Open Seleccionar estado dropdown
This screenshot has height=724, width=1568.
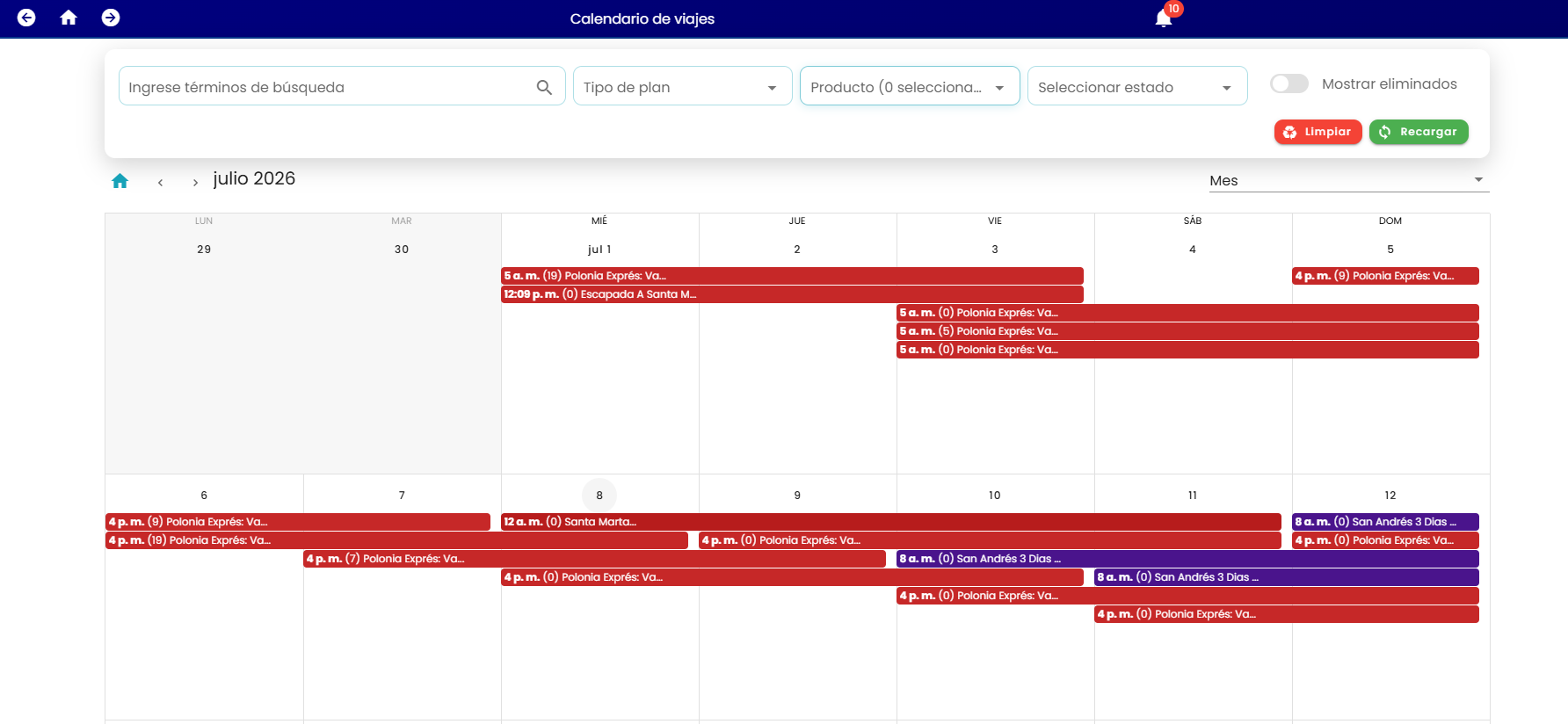[x=1137, y=86]
